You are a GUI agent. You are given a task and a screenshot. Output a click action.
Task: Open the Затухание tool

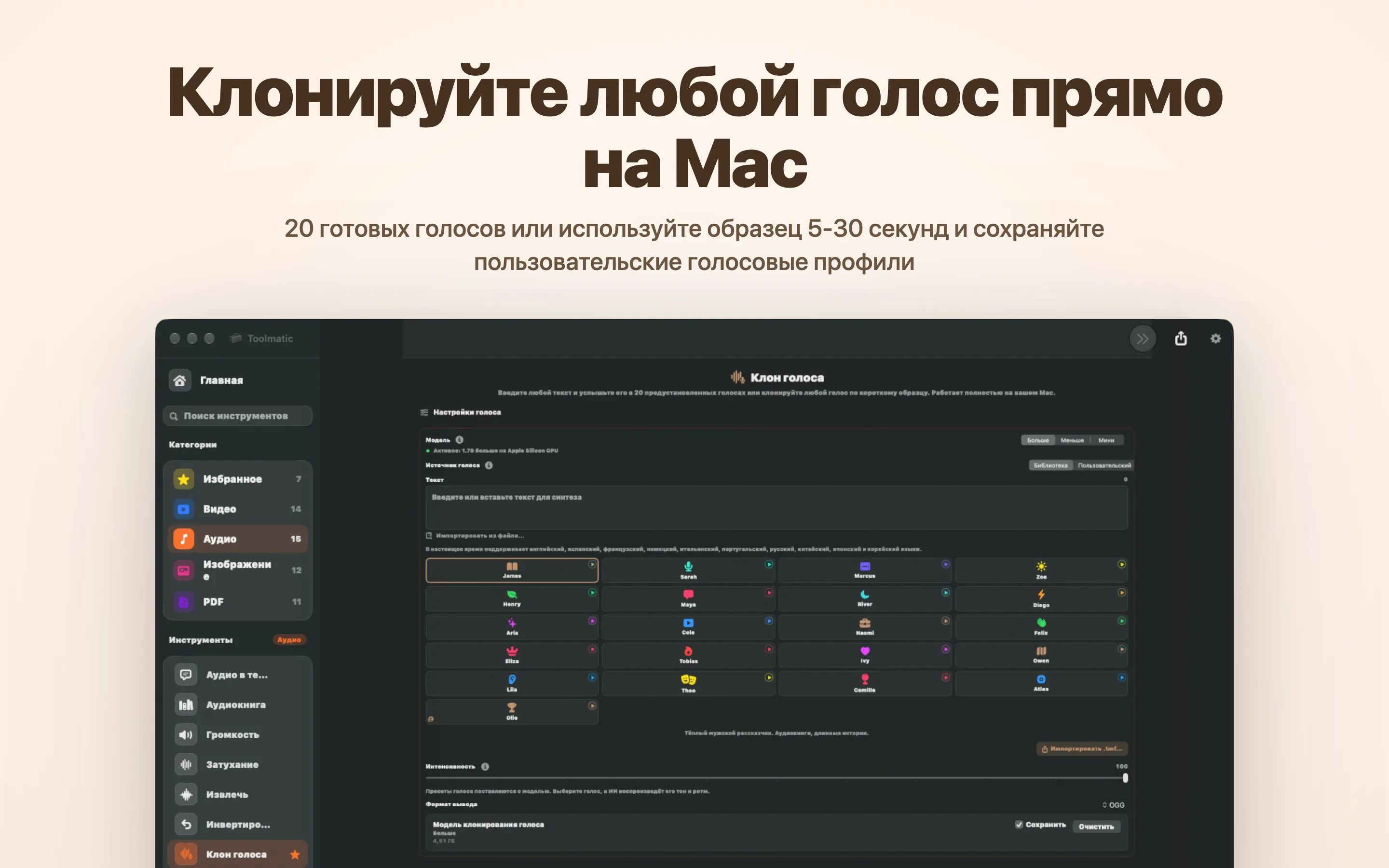pos(238,764)
